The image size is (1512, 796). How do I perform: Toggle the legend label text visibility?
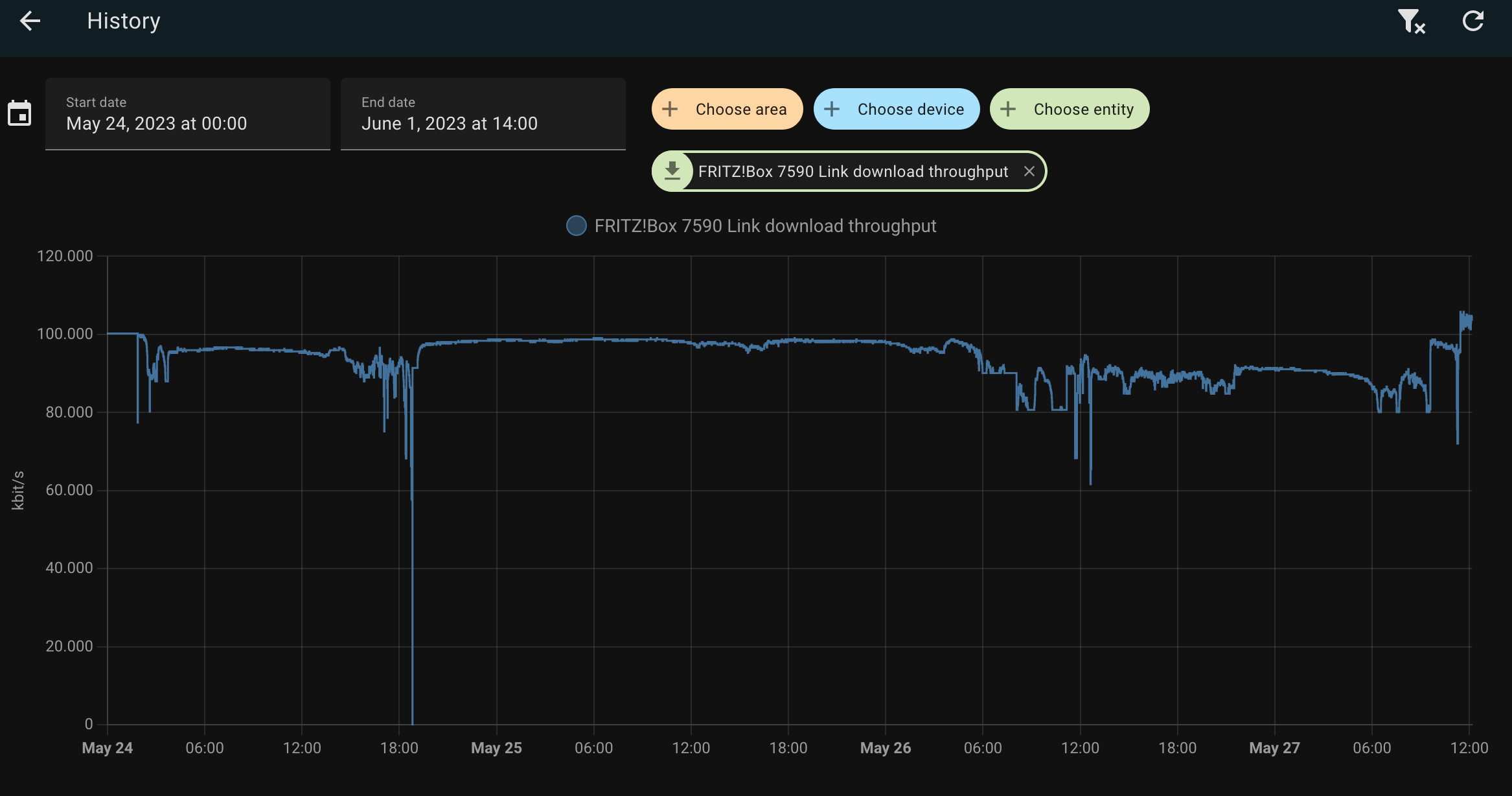(766, 226)
